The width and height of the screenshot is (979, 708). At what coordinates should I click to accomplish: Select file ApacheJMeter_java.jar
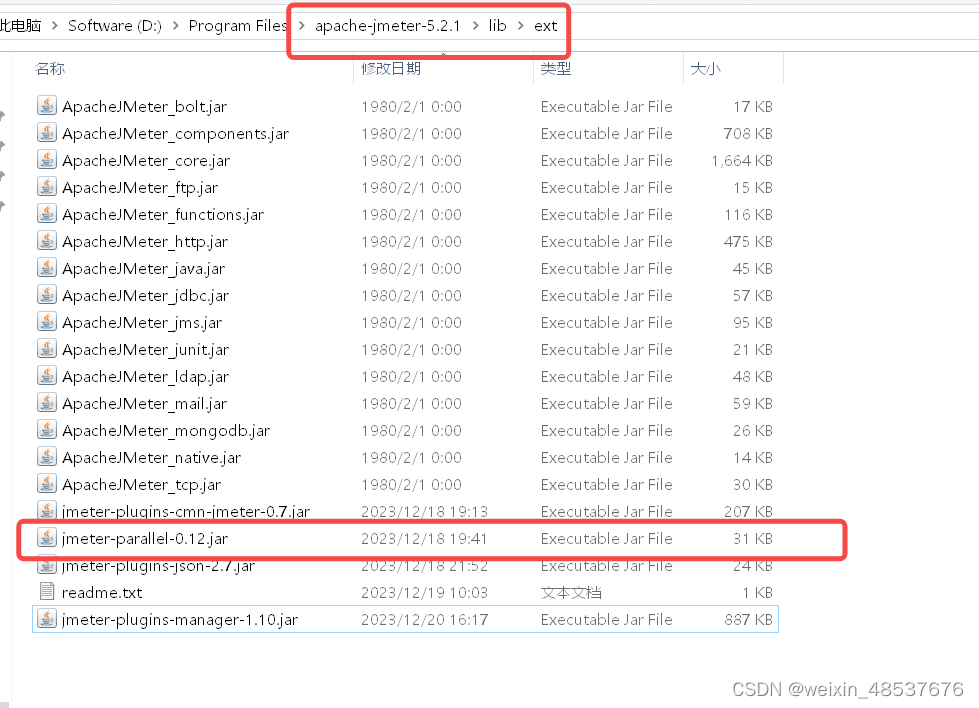click(144, 268)
